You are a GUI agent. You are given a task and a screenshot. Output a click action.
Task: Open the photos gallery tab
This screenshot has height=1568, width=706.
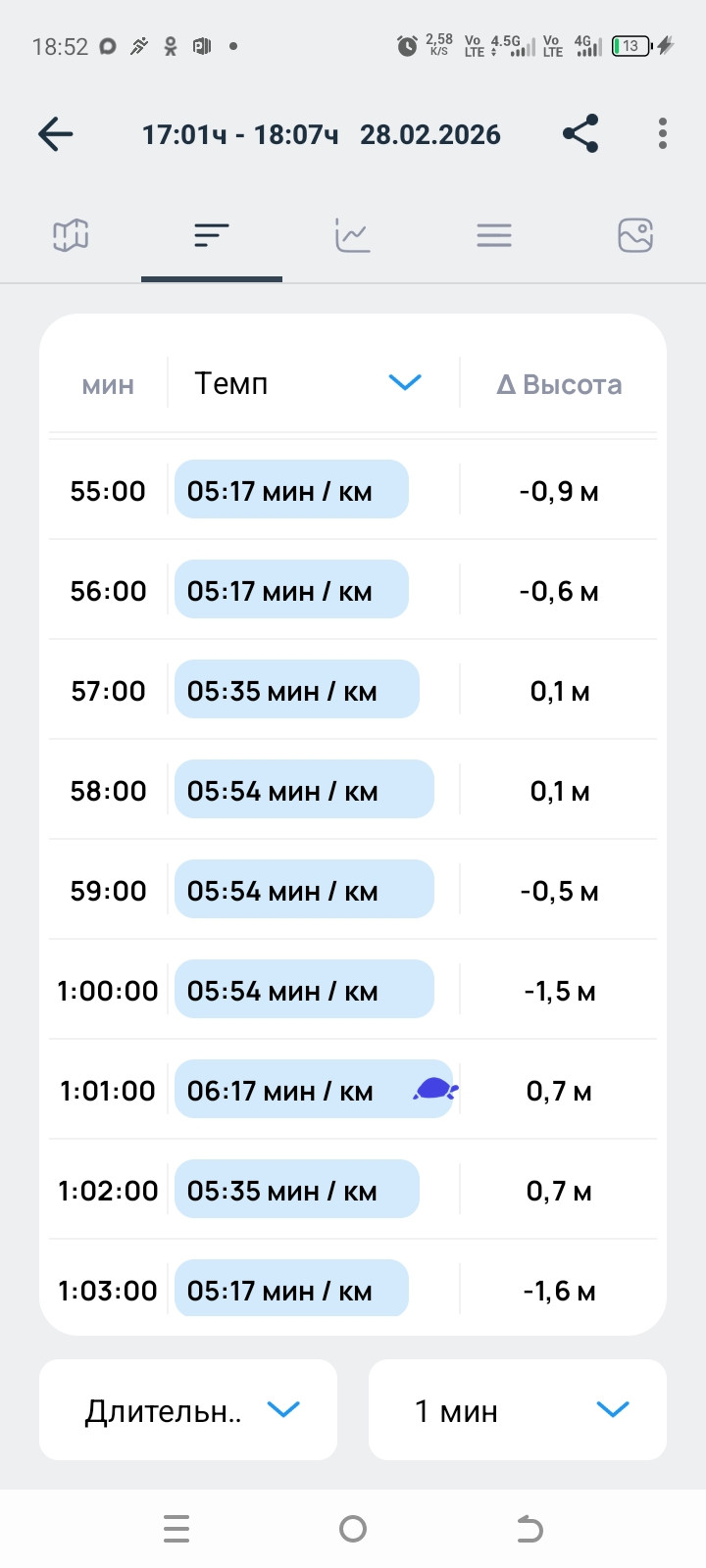(x=635, y=235)
